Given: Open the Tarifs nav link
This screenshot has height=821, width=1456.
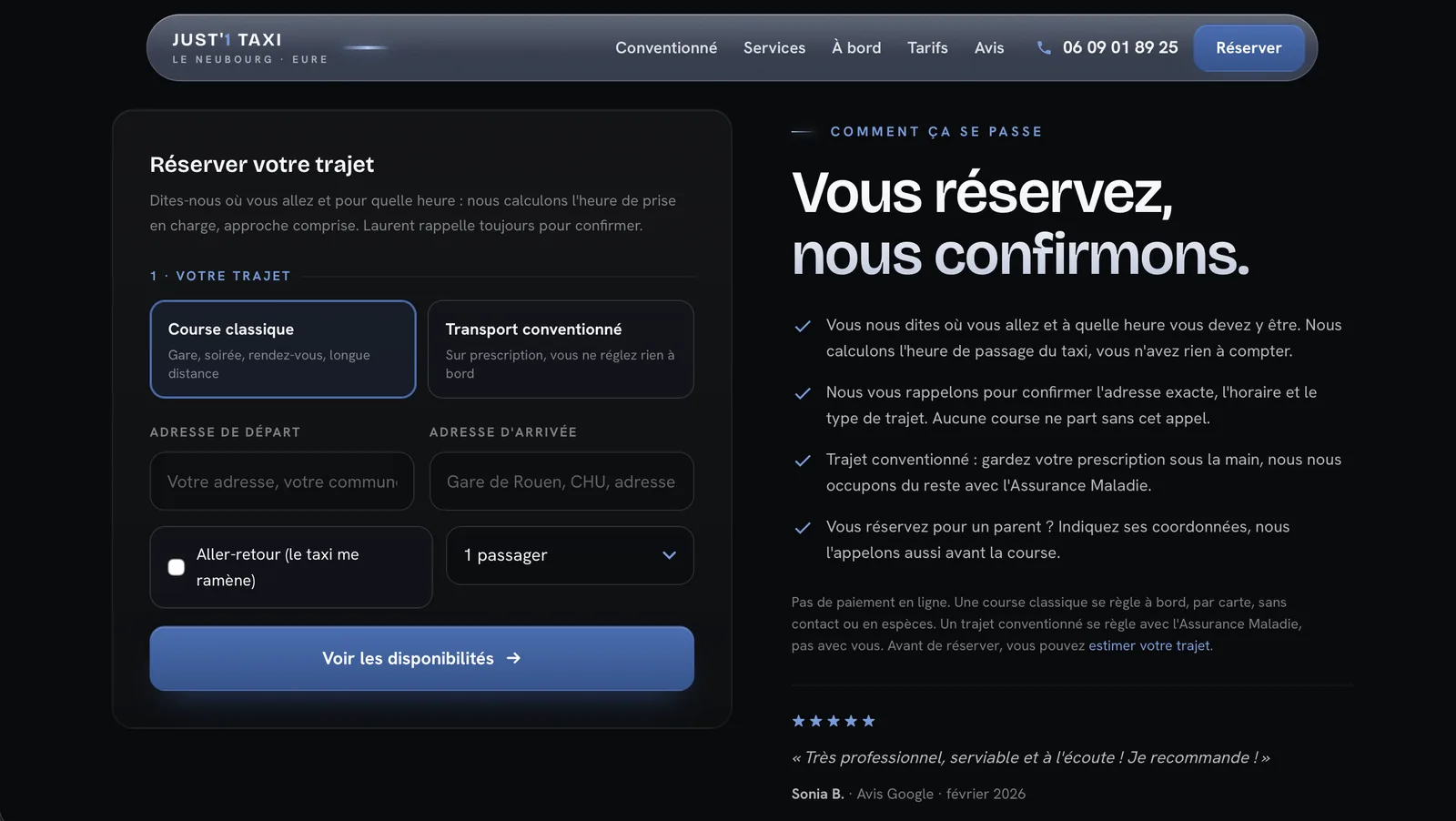Looking at the screenshot, I should tap(927, 47).
